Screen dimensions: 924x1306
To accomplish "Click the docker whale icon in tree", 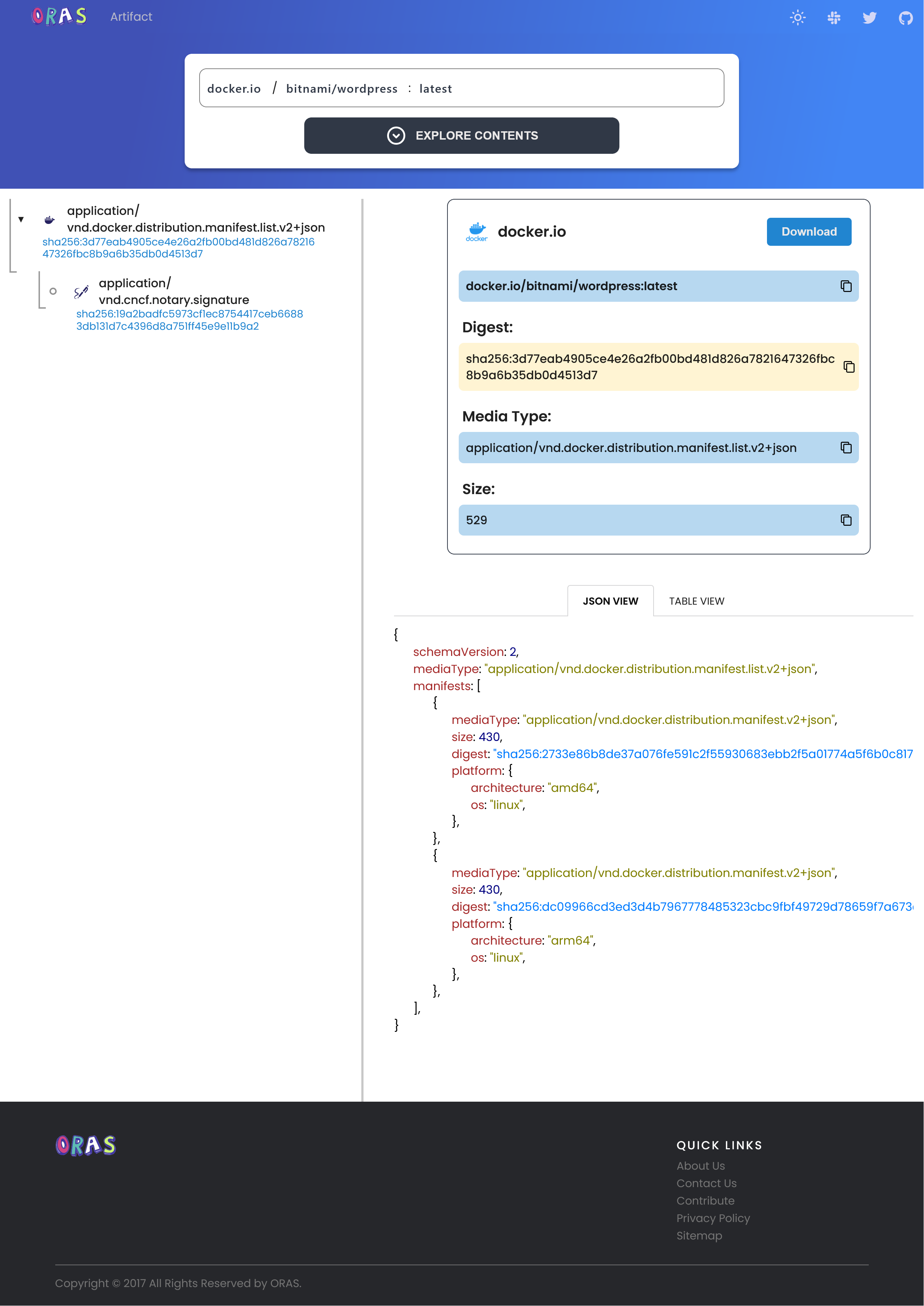I will (49, 219).
